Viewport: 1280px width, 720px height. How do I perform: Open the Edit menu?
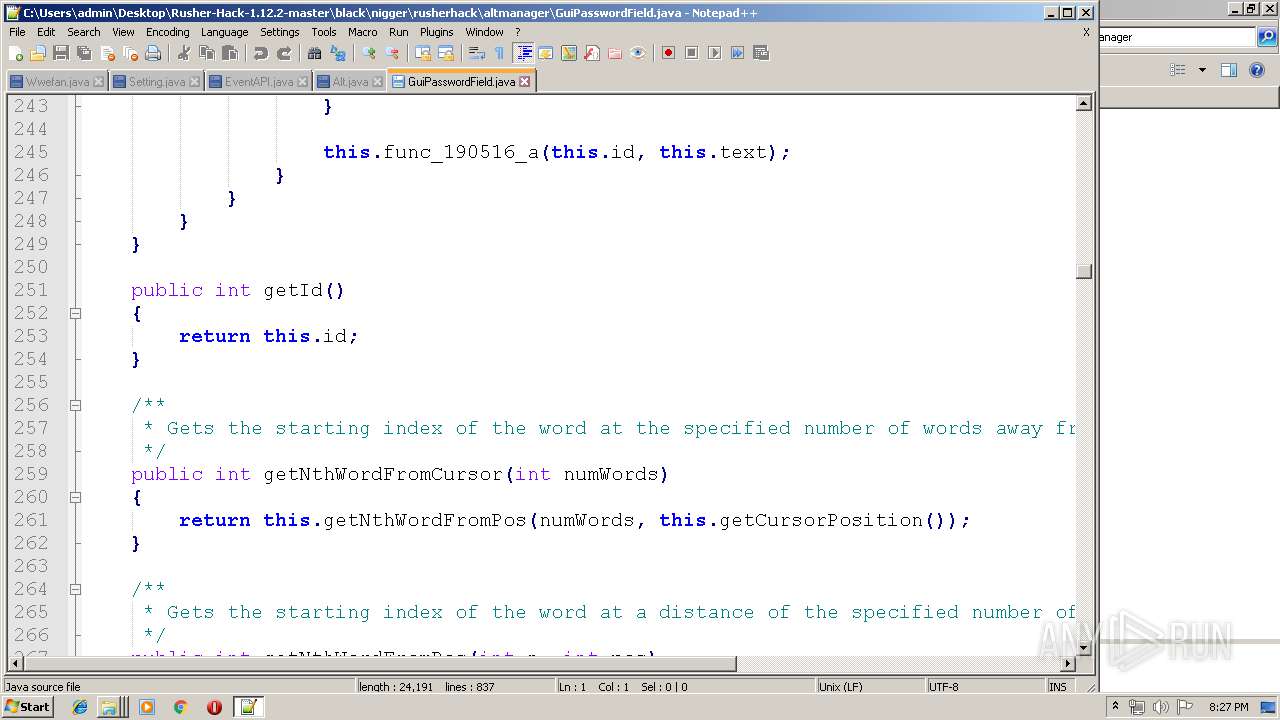coord(46,32)
